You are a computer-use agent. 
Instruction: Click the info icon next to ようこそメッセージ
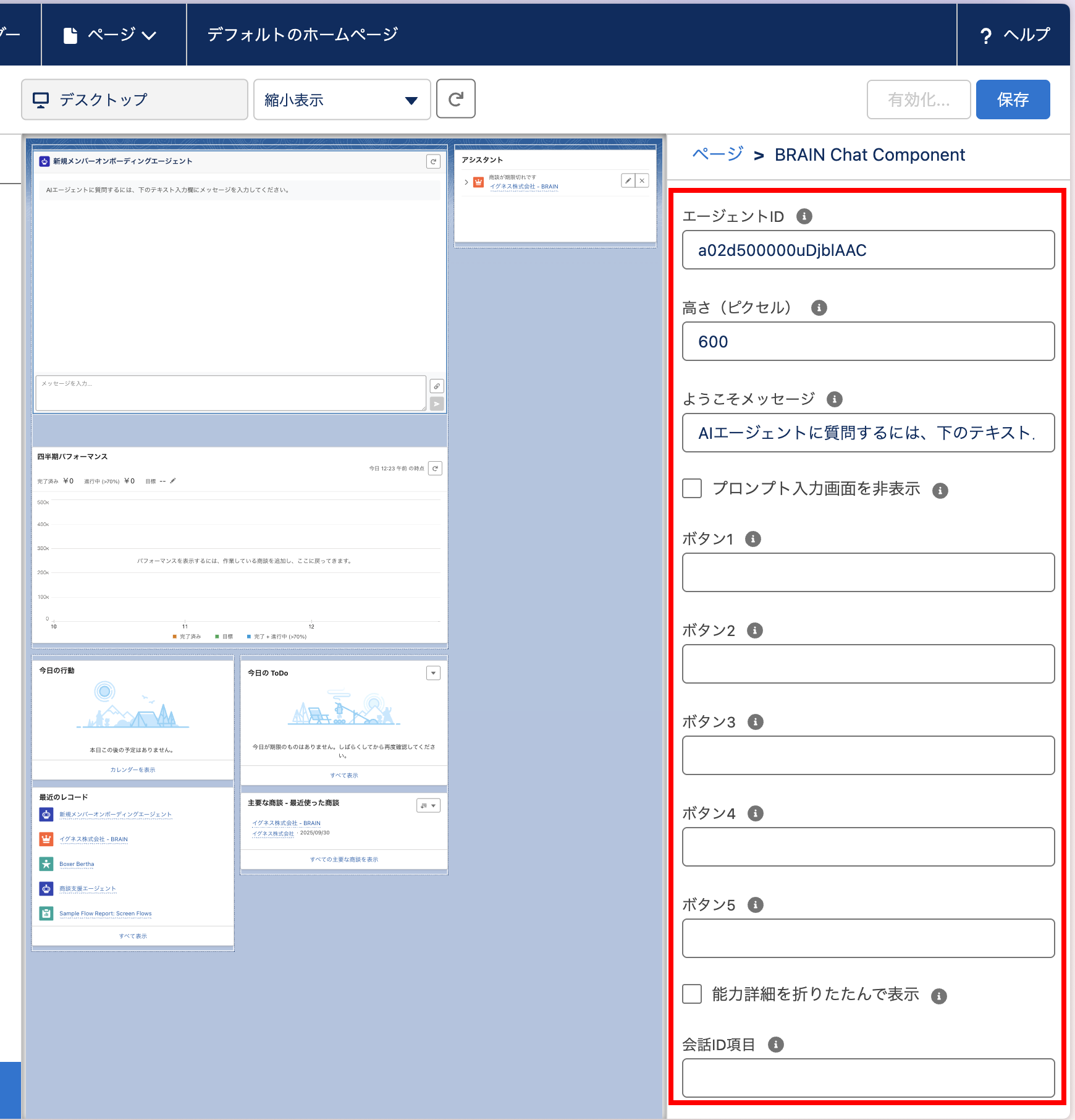pos(834,399)
